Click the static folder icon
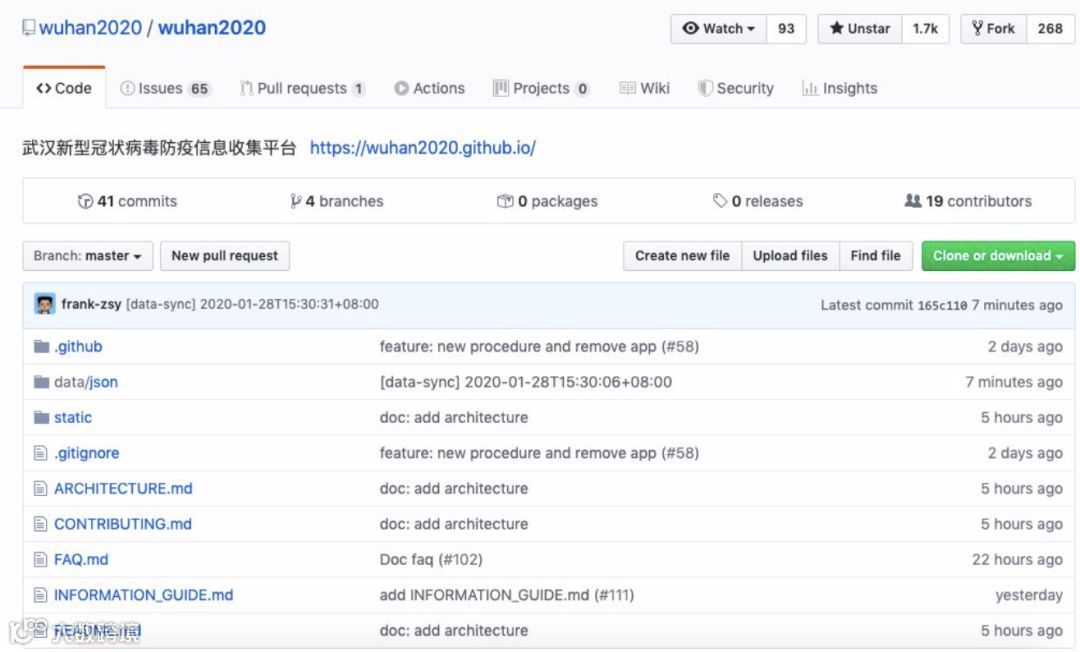Screen dimensions: 1080x652 41,418
